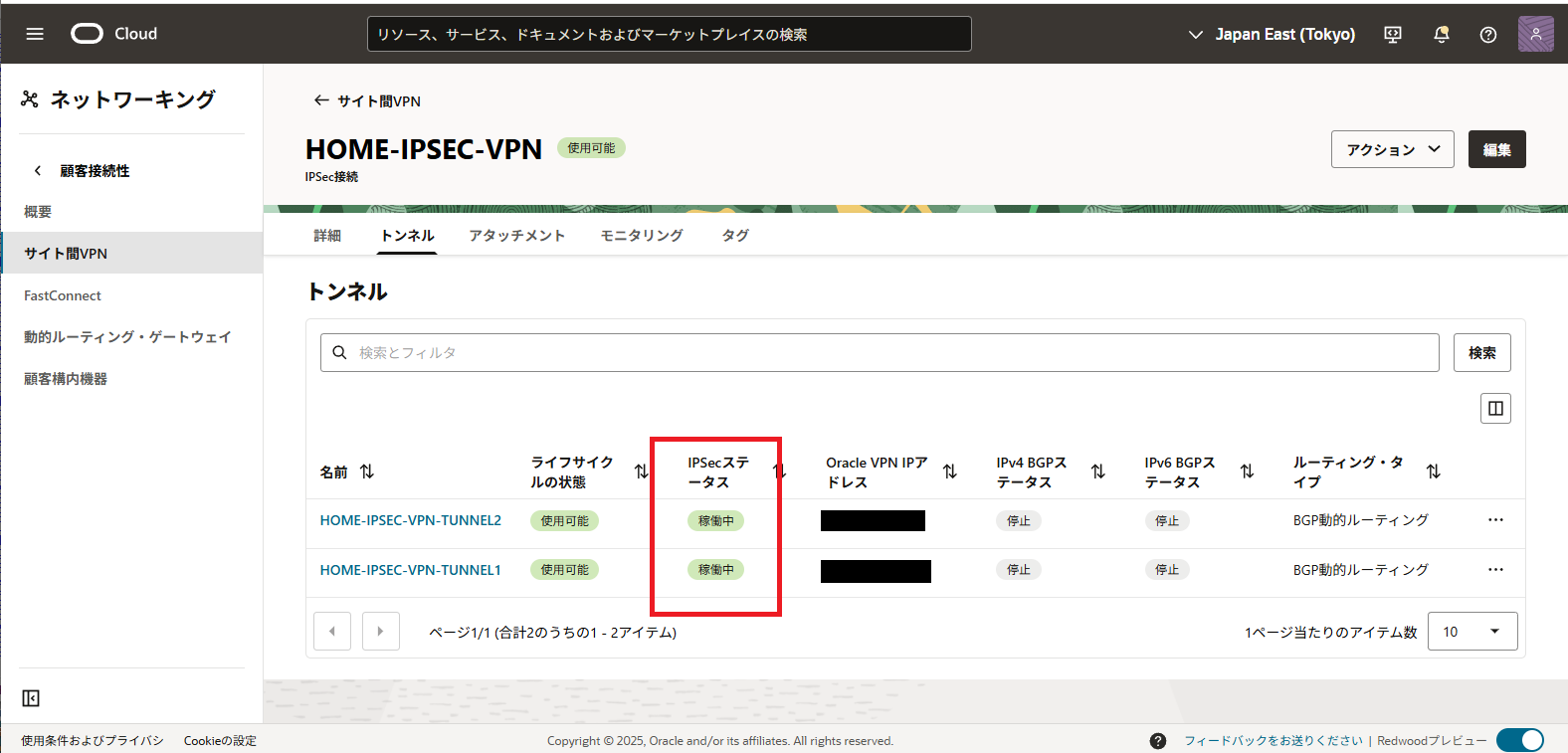Click the magnifier icon in the filter box
This screenshot has height=753, width=1568.
pos(339,352)
